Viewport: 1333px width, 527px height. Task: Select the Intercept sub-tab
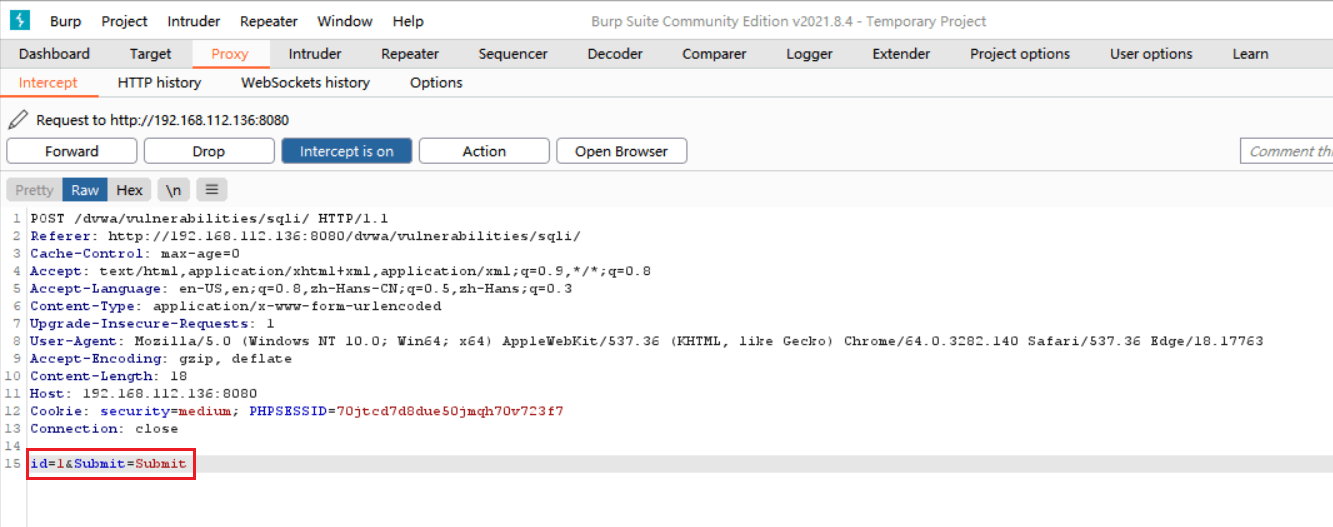click(48, 83)
